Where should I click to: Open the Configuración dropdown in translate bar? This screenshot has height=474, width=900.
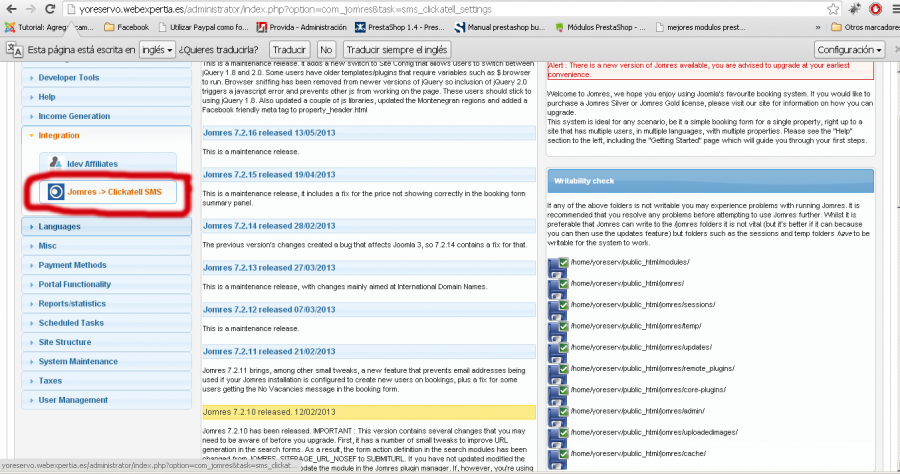(x=849, y=50)
